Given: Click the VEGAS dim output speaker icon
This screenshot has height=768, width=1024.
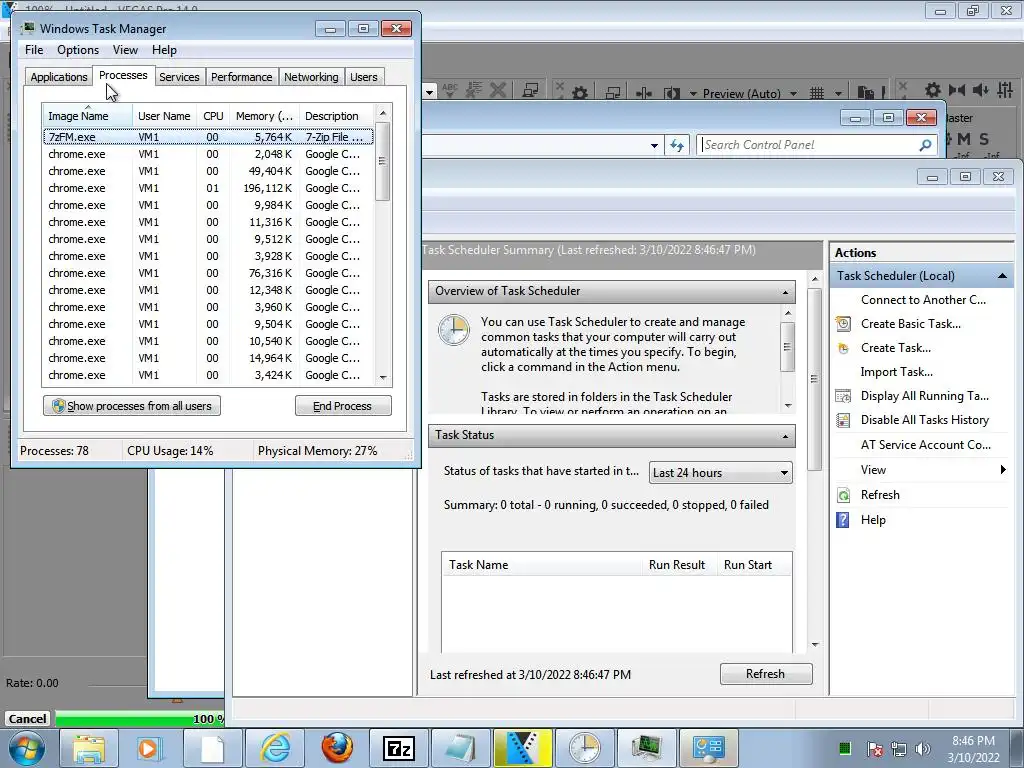Looking at the screenshot, I should [980, 89].
